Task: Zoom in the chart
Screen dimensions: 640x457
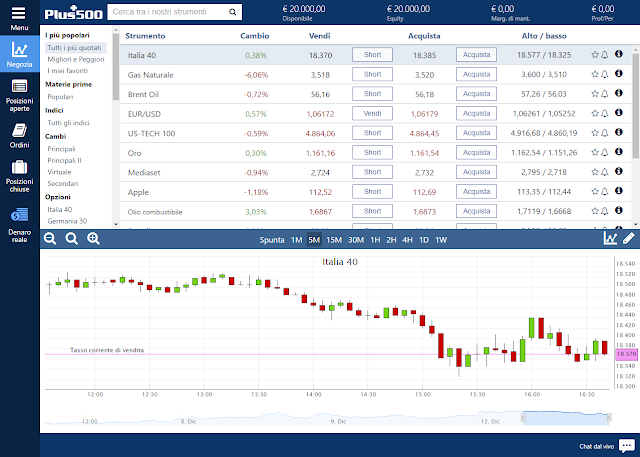Action: pyautogui.click(x=93, y=239)
